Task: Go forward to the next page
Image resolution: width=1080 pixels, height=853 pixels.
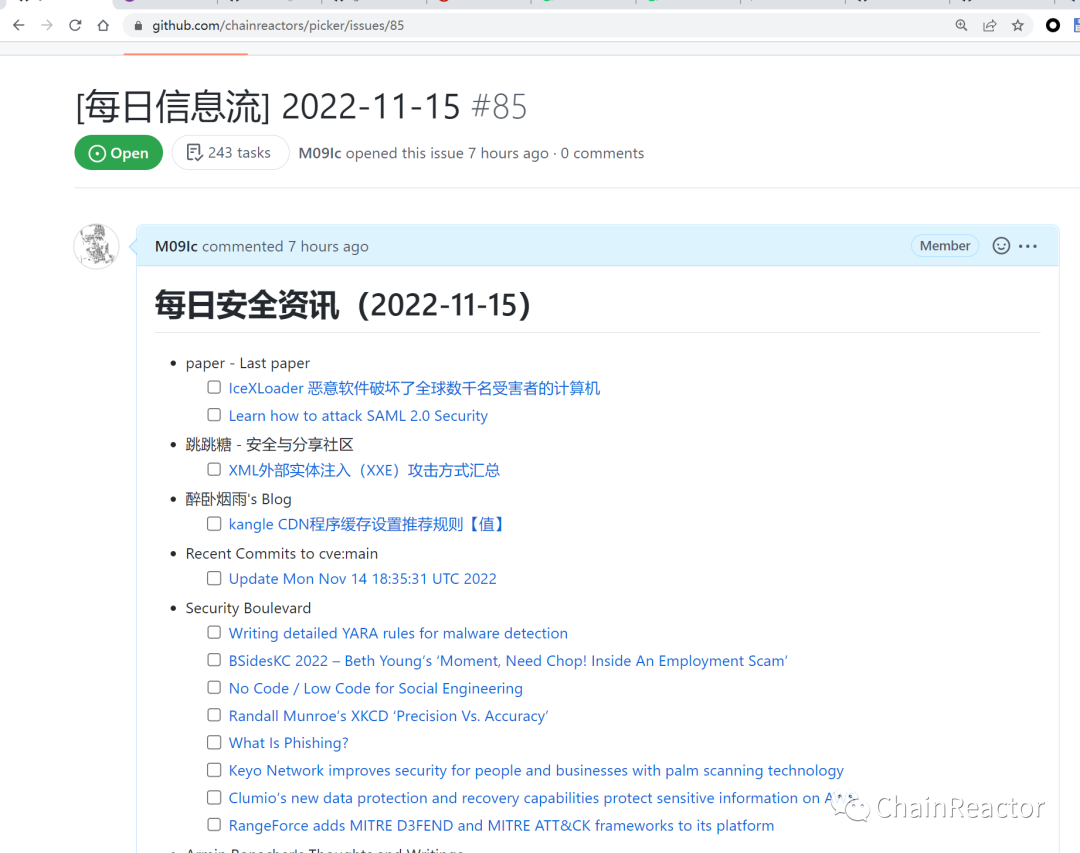Action: [47, 25]
